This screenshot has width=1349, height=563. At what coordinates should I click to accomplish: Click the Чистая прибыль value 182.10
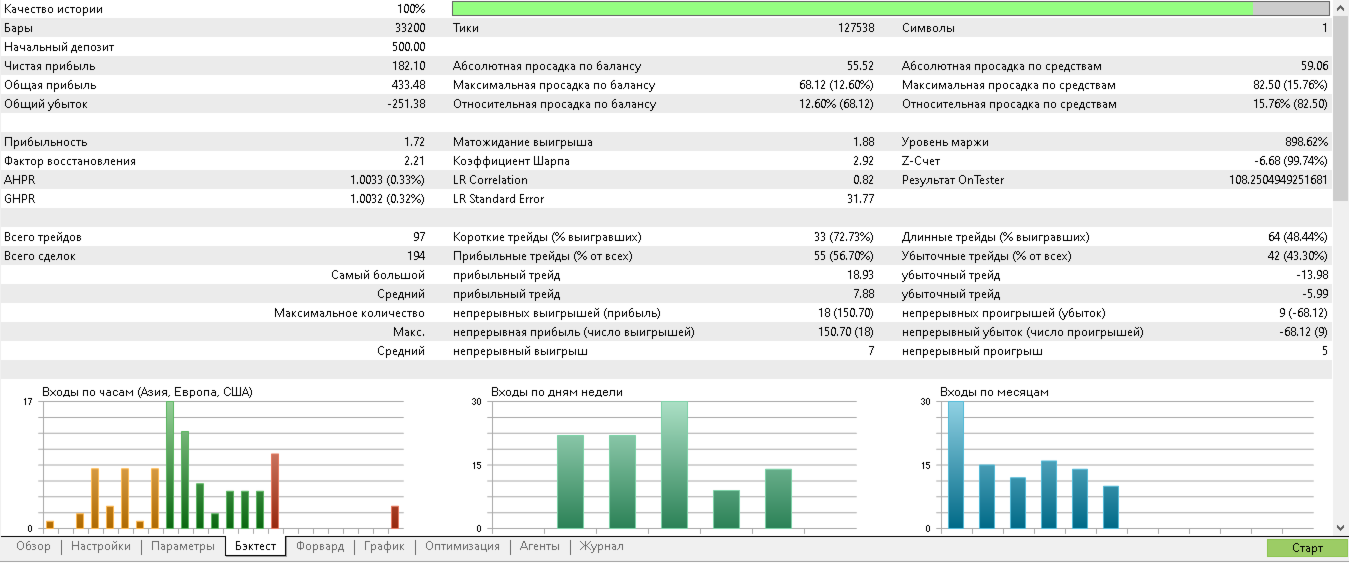tap(407, 66)
